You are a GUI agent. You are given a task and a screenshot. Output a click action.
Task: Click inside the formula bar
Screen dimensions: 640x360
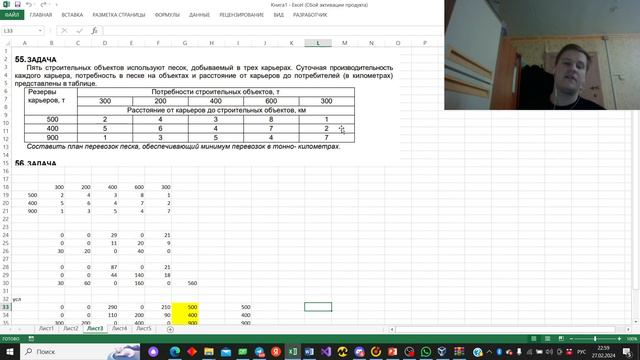[x=273, y=31]
